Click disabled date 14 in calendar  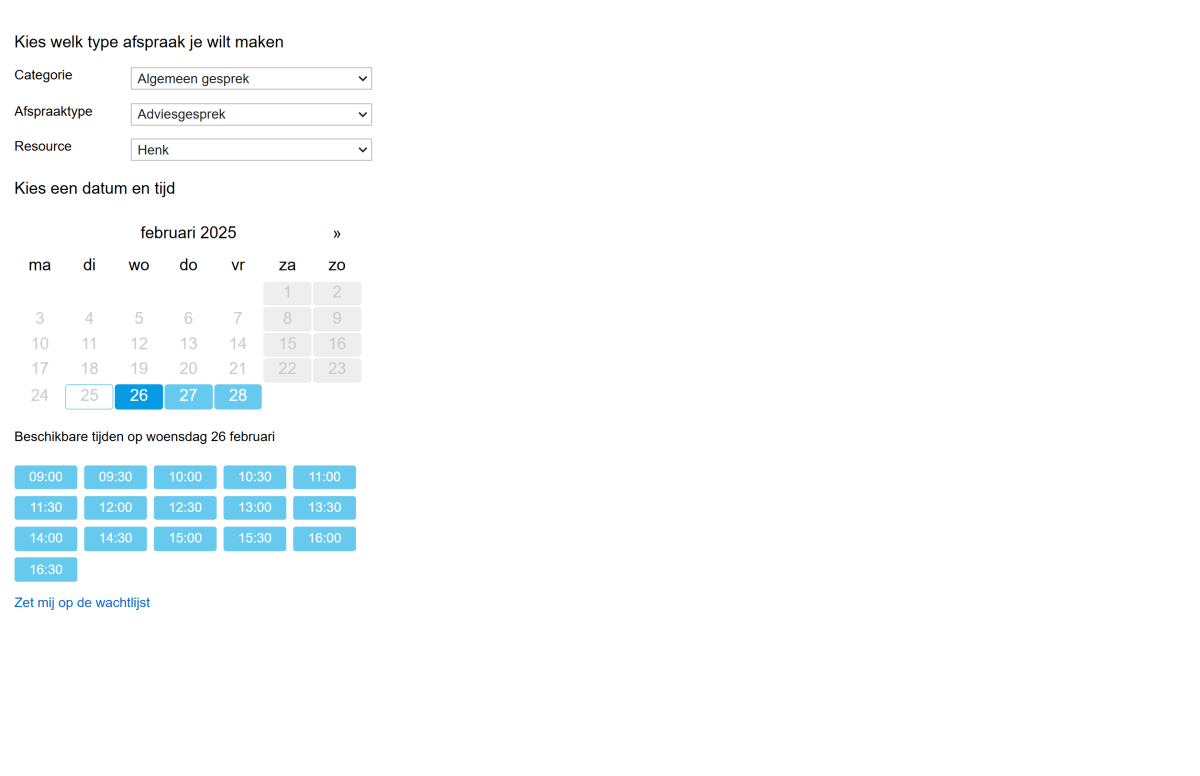pyautogui.click(x=238, y=344)
